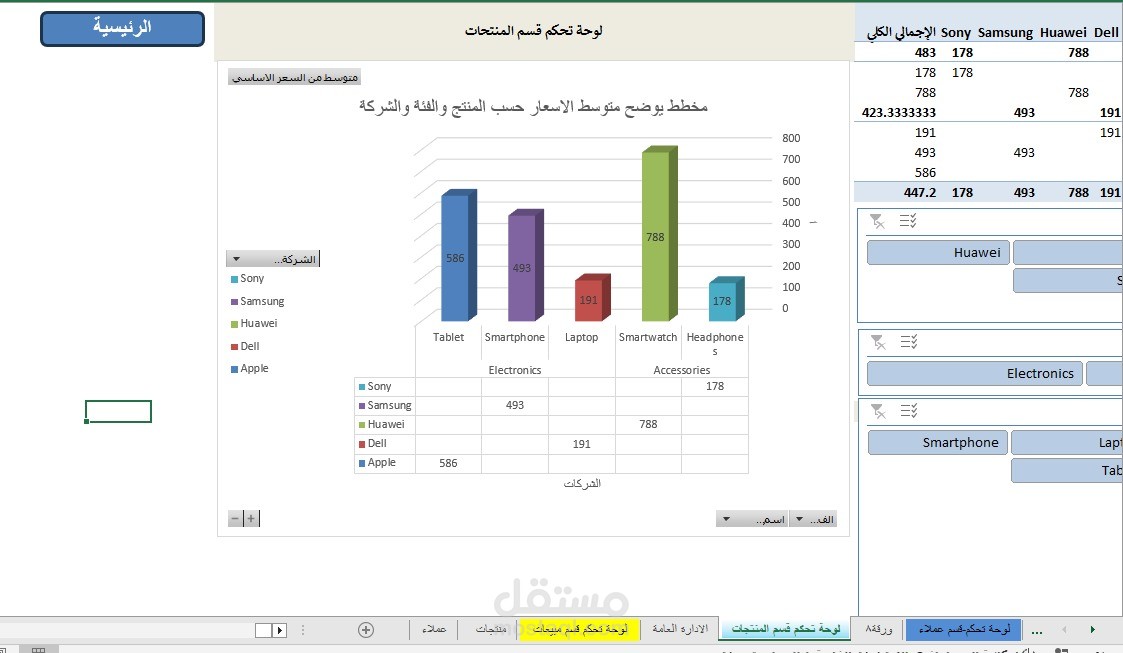This screenshot has height=653, width=1123.
Task: Select the partially visible Tablet slicer item
Action: point(1067,470)
